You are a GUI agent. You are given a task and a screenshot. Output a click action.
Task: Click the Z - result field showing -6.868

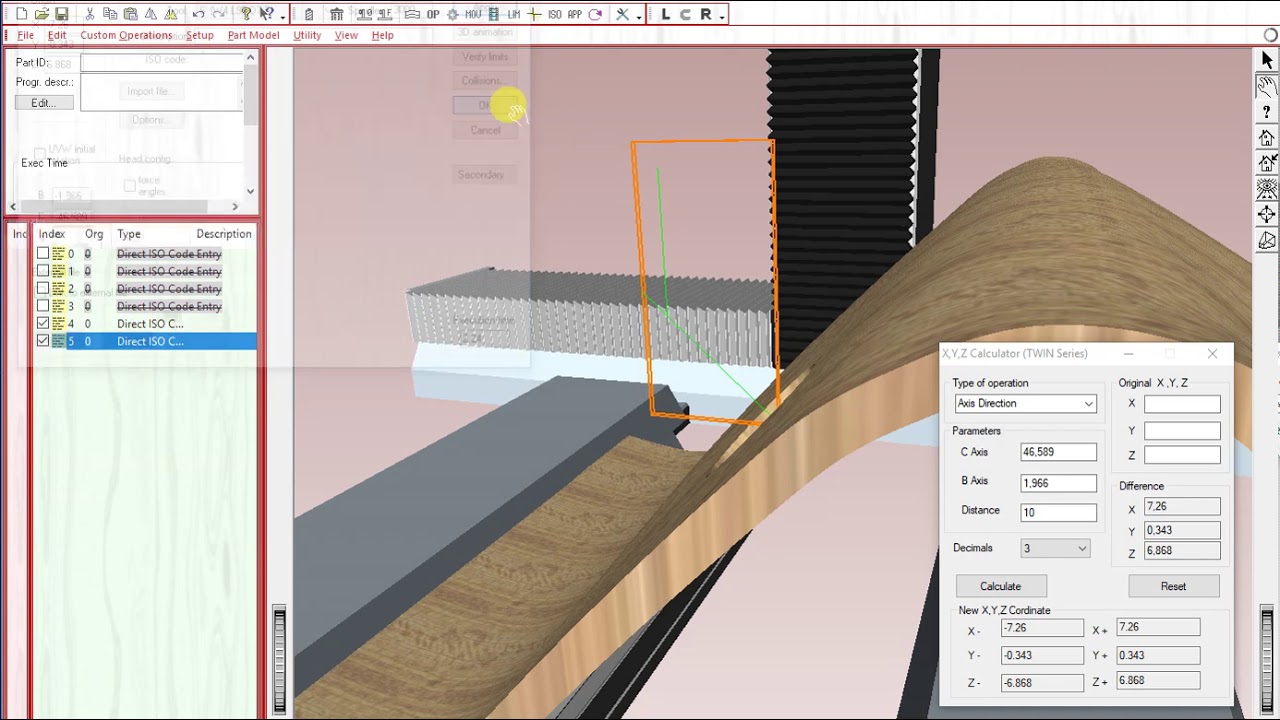coord(1041,683)
